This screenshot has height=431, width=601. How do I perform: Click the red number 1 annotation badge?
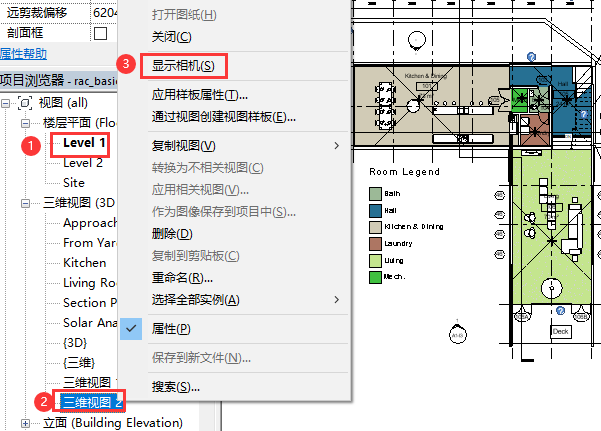pyautogui.click(x=32, y=145)
